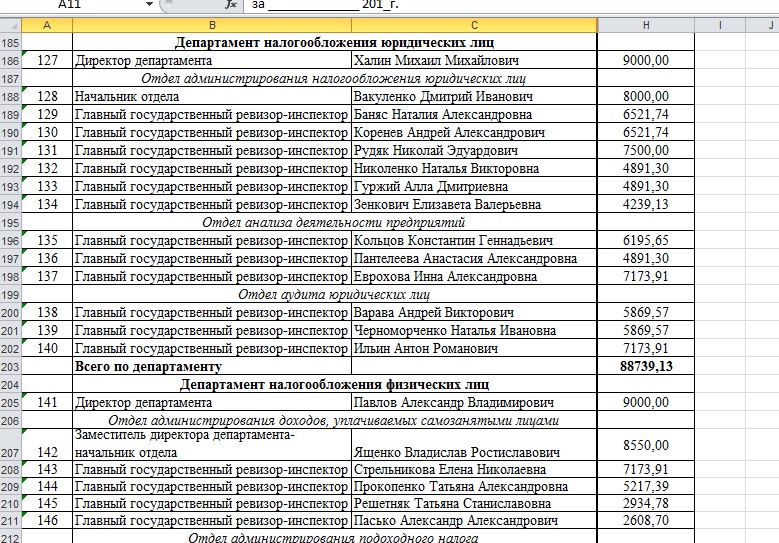Select row 186 header
The image size is (779, 543).
(x=11, y=61)
